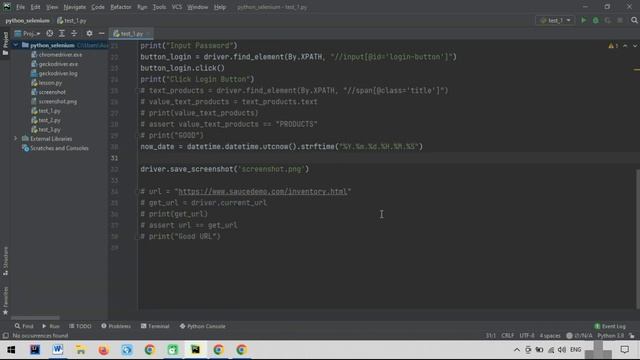
Task: Open the Terminal tool window
Action: click(155, 326)
